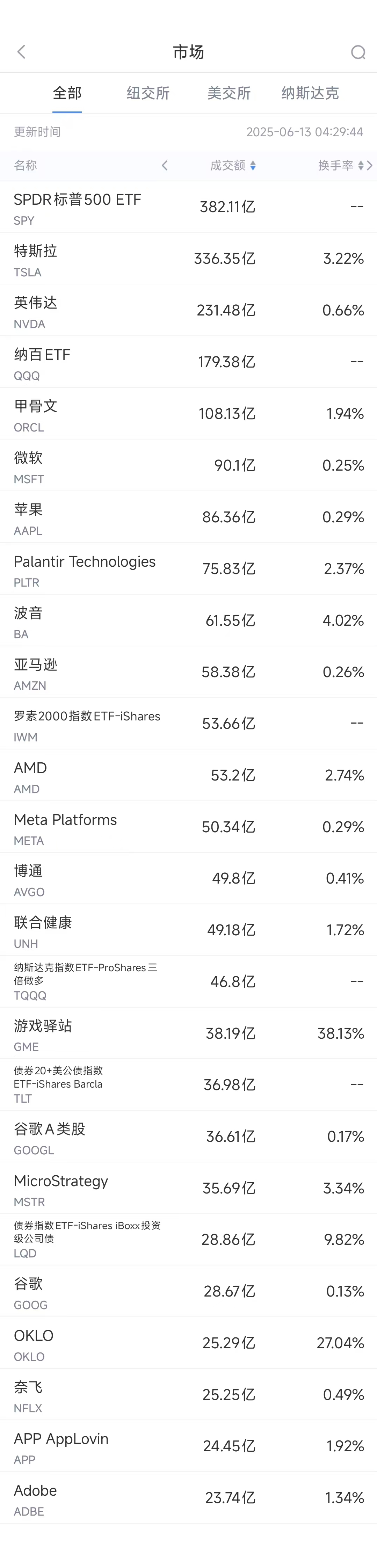Image resolution: width=377 pixels, height=1568 pixels.
Task: Open the 美交所 tab
Action: tap(229, 93)
